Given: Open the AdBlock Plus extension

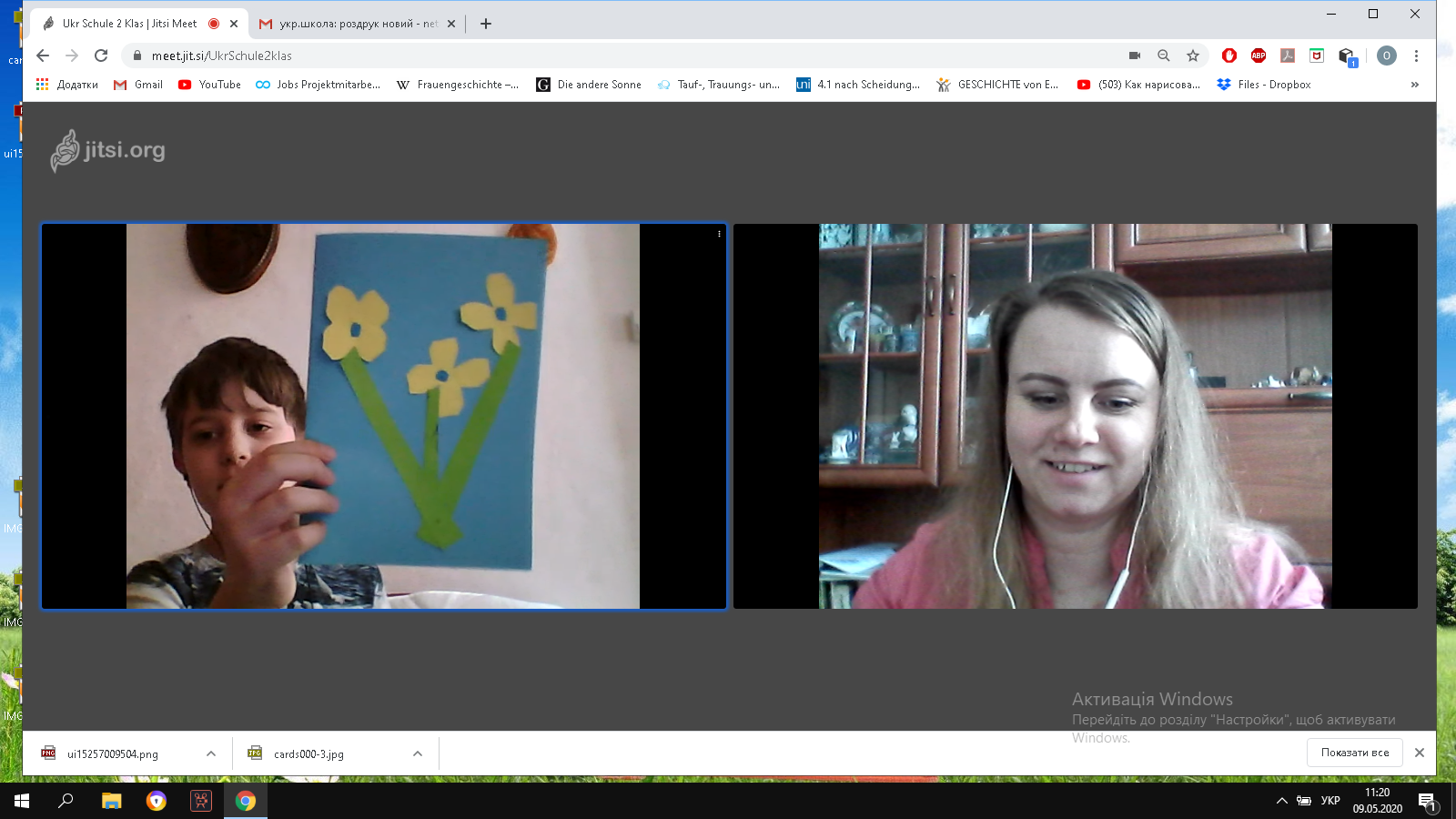Looking at the screenshot, I should [1259, 56].
